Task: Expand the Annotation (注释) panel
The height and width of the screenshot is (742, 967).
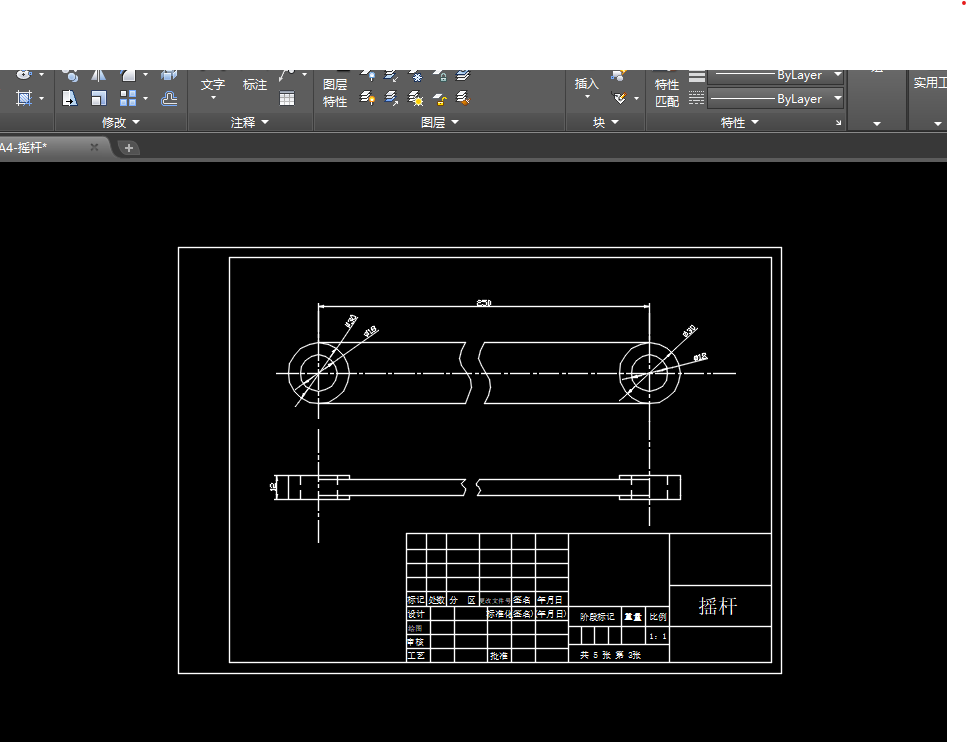Action: (250, 122)
